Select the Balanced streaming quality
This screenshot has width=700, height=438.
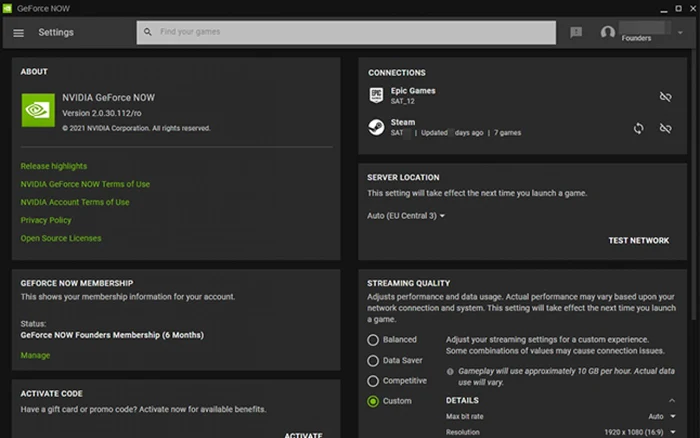click(x=373, y=340)
